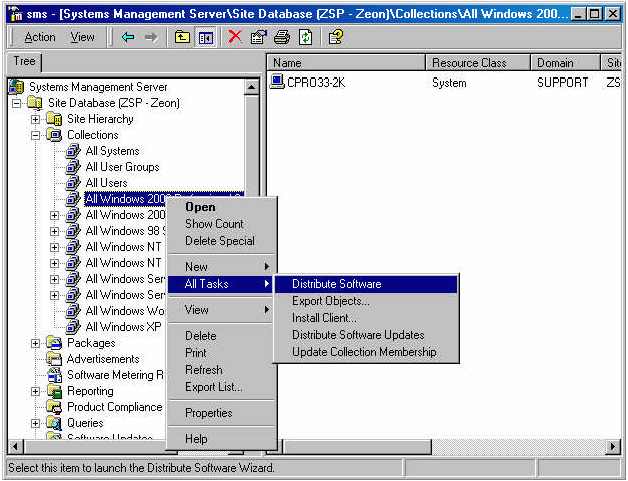Image resolution: width=628 pixels, height=481 pixels.
Task: Choose Help from the context menu
Action: pyautogui.click(x=221, y=439)
